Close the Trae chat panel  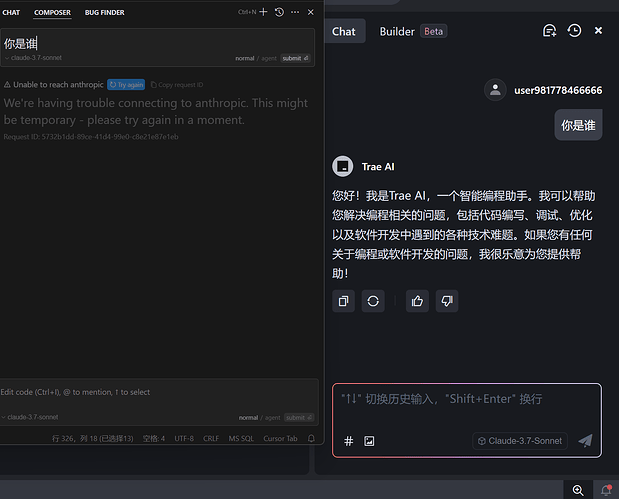[598, 30]
